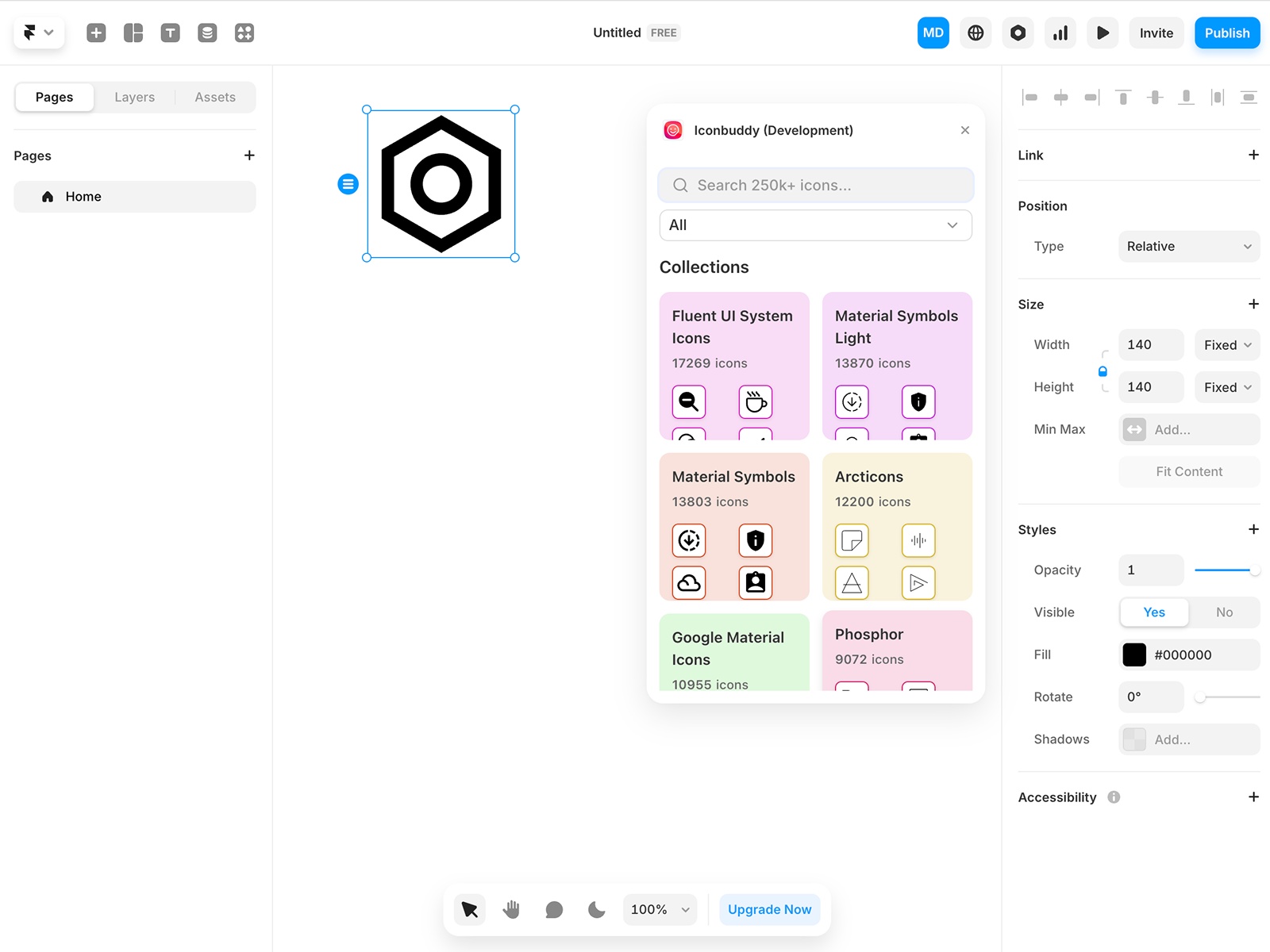Open the All collections filter dropdown
This screenshot has width=1270, height=952.
(815, 225)
